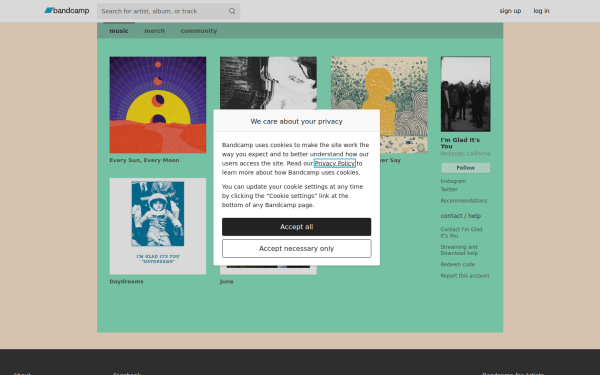600x375 pixels.
Task: Click Accept necessary only button
Action: (x=297, y=248)
